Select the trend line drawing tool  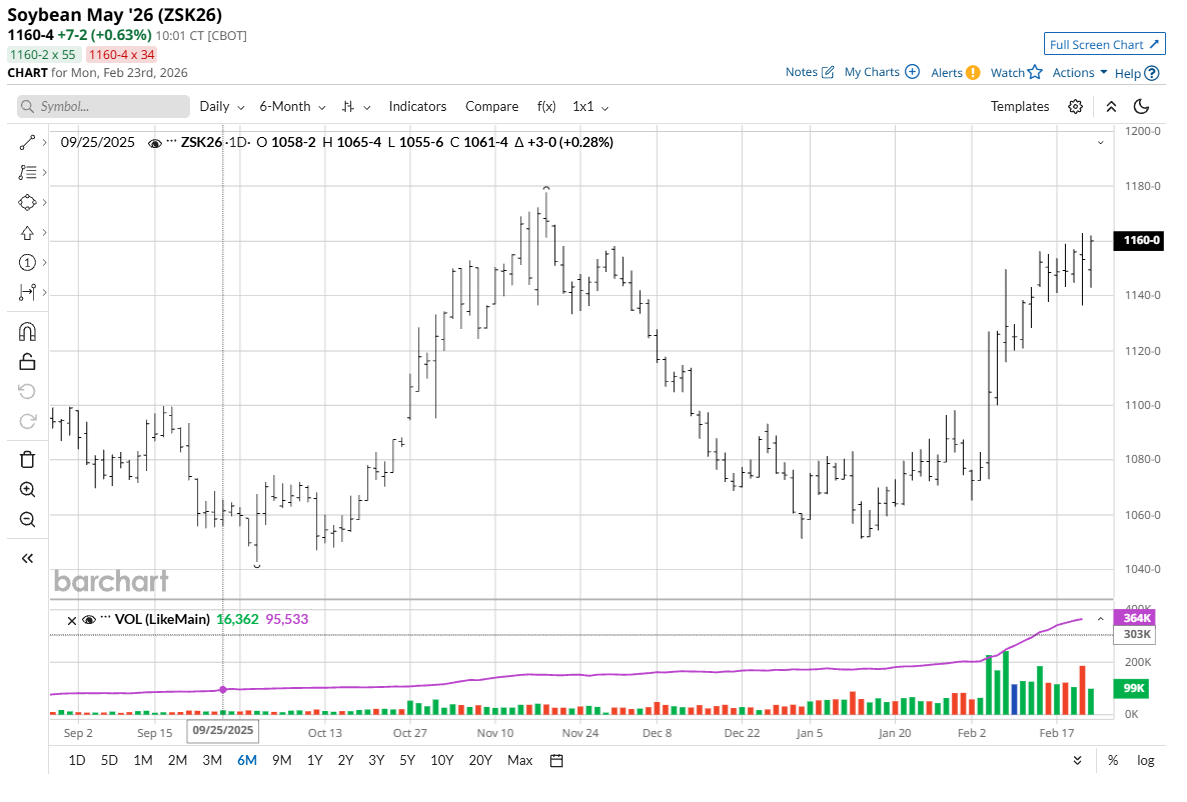click(27, 142)
